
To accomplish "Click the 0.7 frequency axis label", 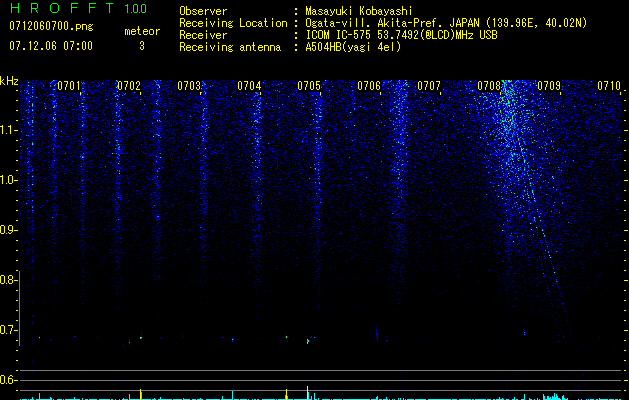I will click(x=8, y=330).
